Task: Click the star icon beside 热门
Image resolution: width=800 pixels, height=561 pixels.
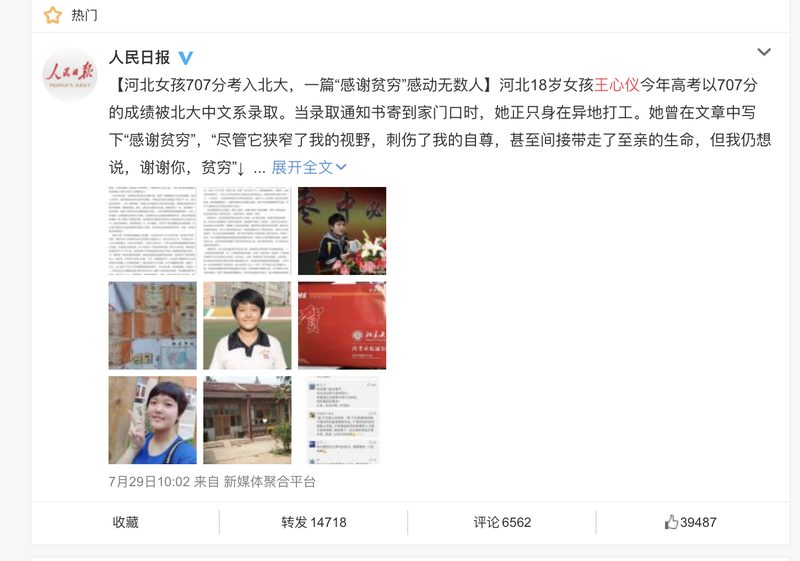Action: pyautogui.click(x=52, y=15)
